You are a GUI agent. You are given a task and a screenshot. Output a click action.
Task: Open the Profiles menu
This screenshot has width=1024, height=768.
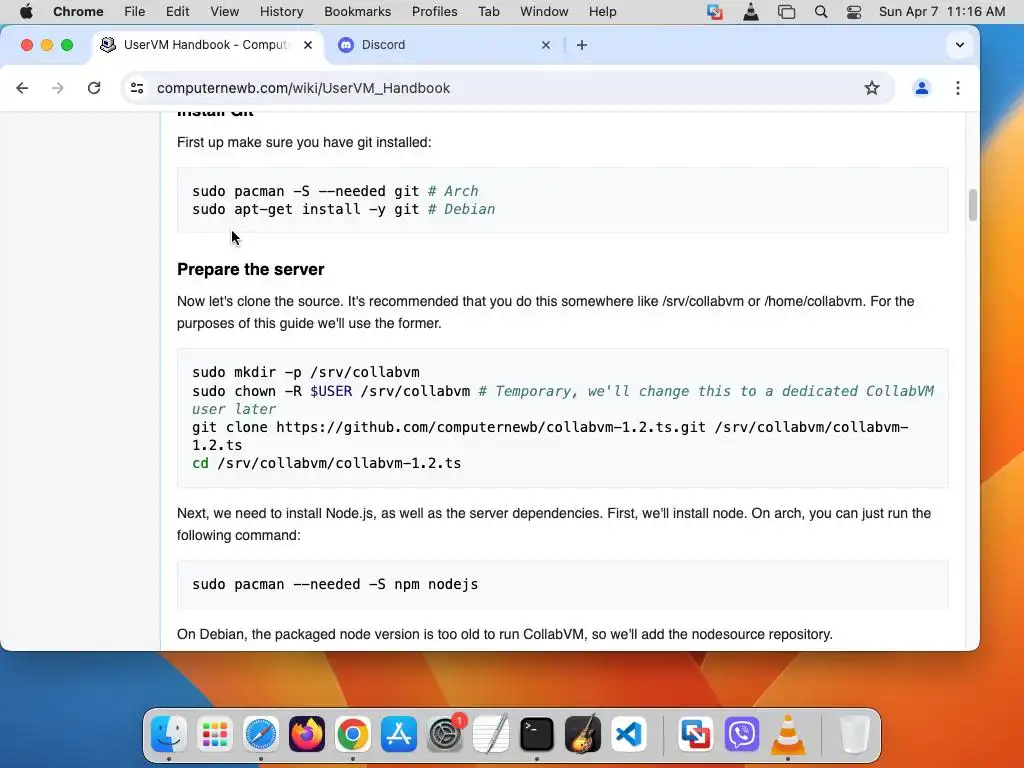(x=434, y=12)
